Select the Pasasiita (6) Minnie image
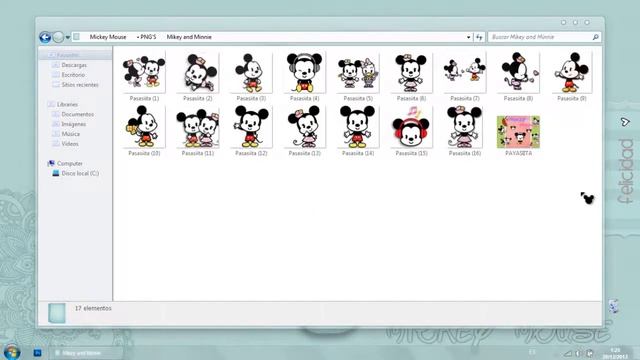The height and width of the screenshot is (360, 640). click(411, 72)
